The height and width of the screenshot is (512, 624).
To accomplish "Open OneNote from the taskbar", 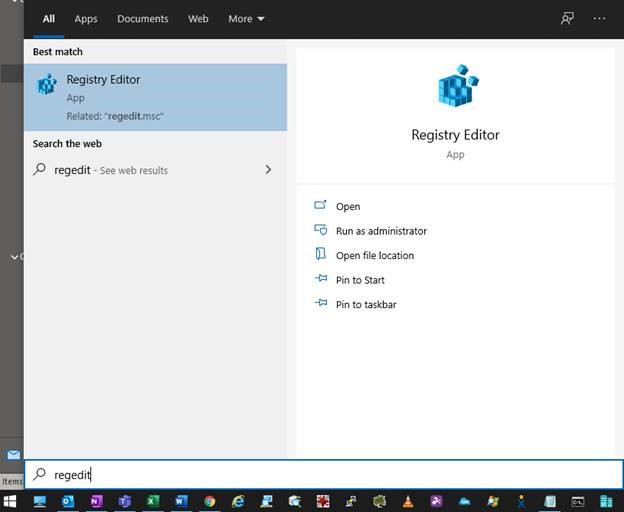I will pos(96,502).
